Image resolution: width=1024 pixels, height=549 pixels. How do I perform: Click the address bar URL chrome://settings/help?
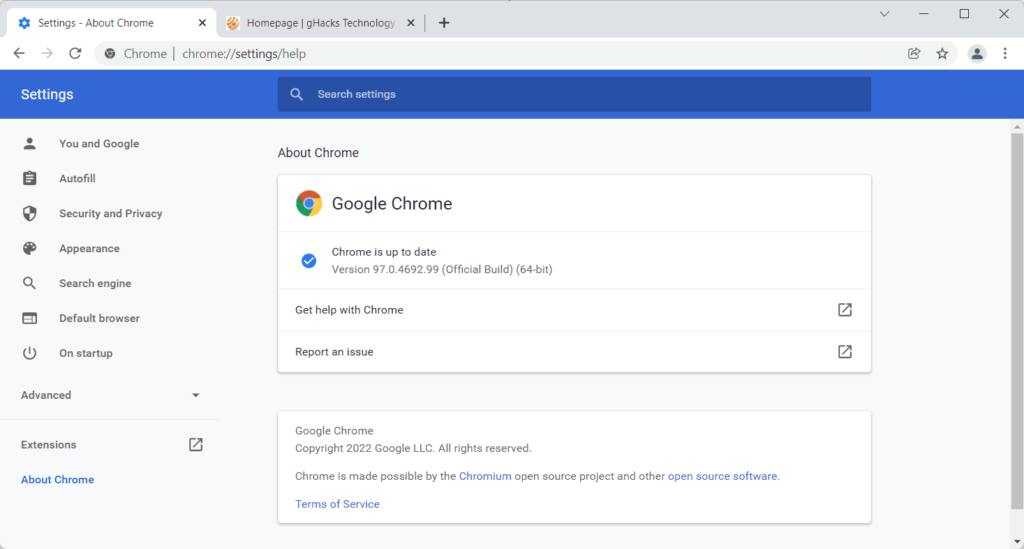[x=244, y=54]
